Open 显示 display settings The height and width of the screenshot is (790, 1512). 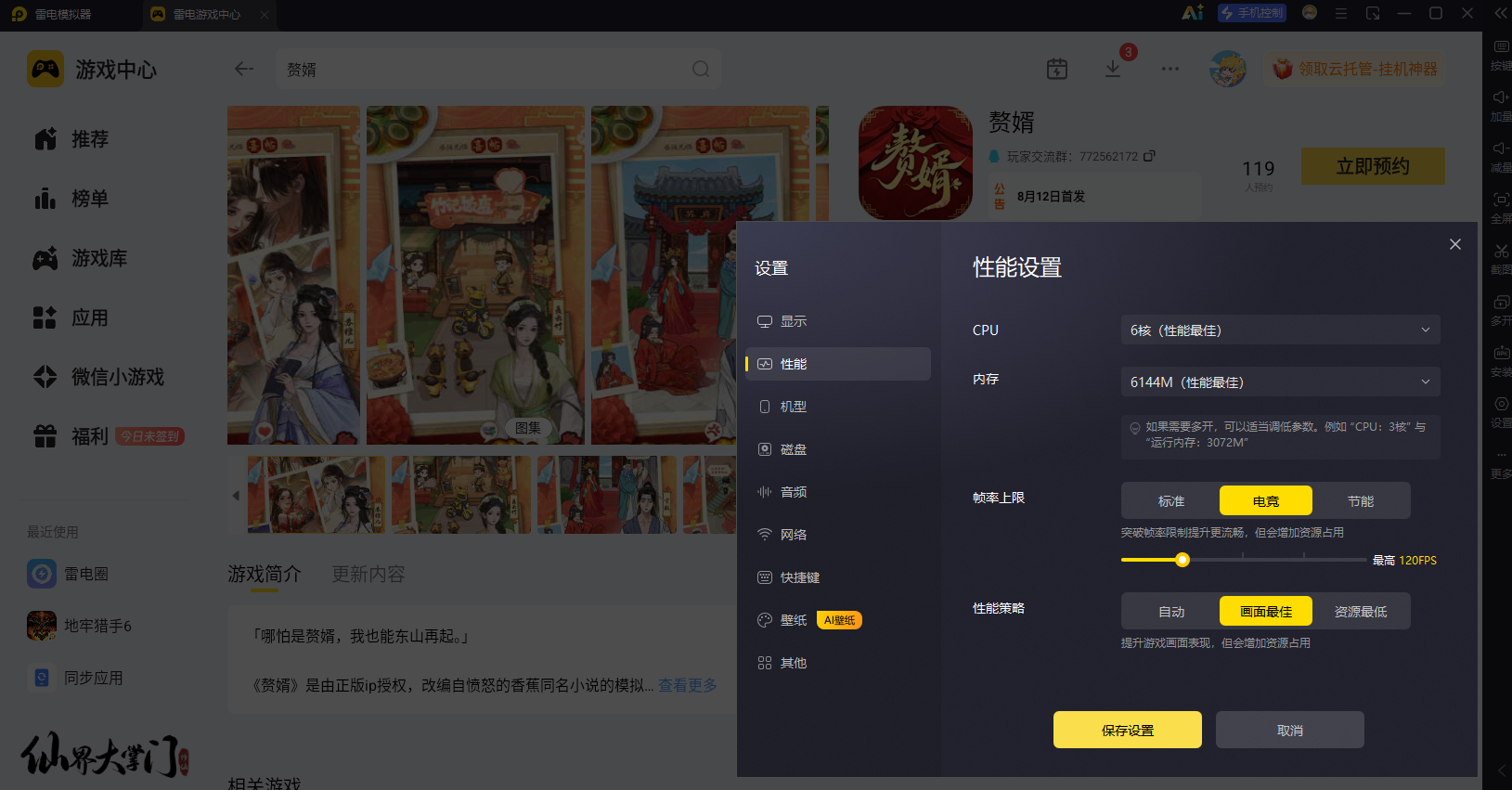(838, 321)
